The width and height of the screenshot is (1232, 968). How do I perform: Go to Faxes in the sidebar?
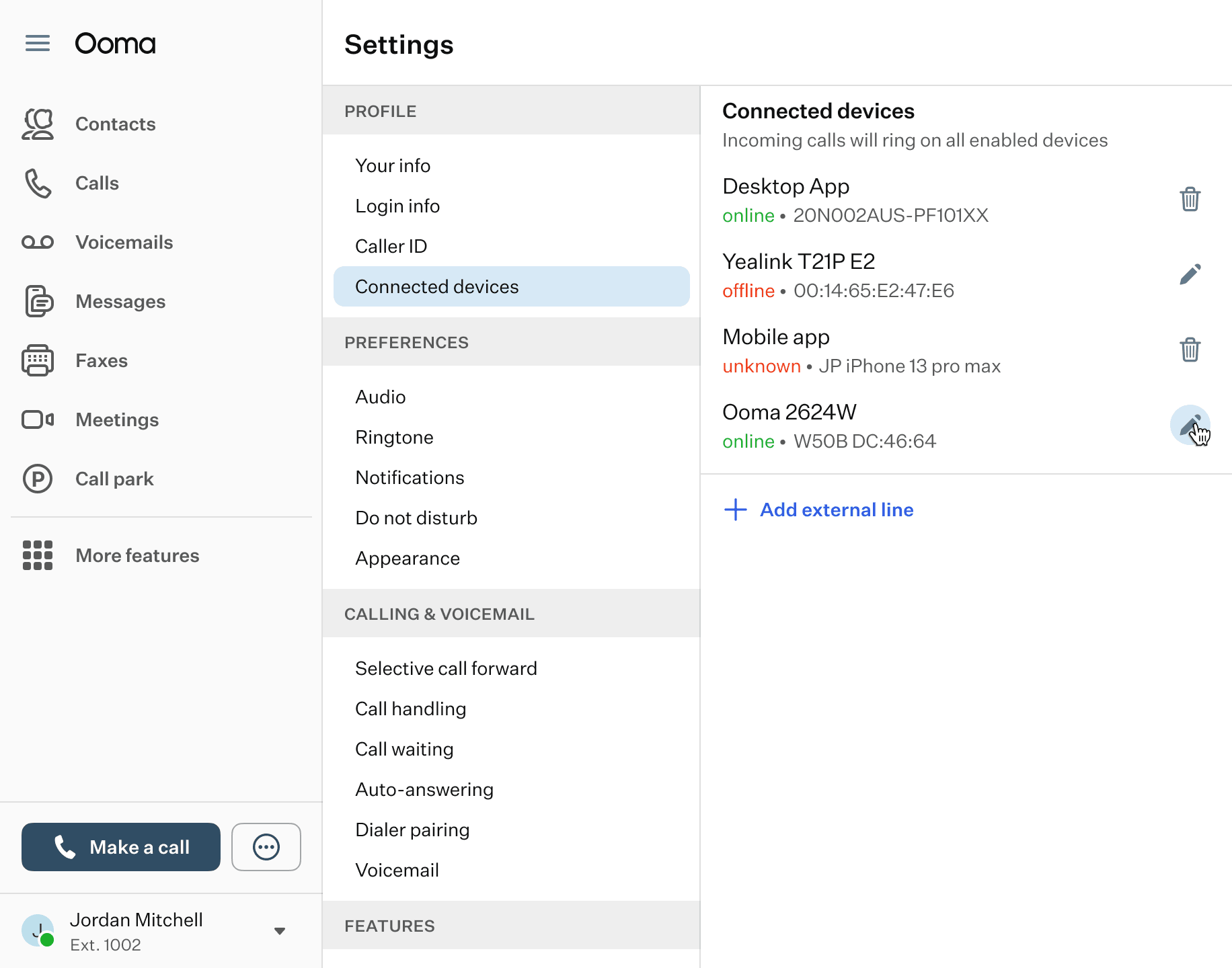coord(101,360)
